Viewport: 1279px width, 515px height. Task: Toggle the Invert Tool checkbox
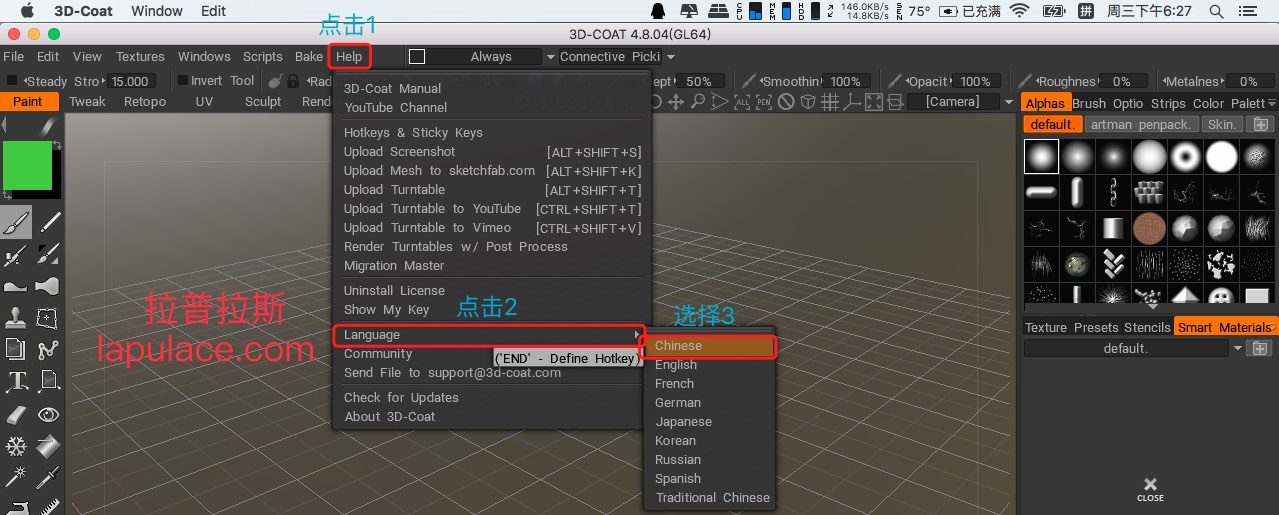pos(183,81)
